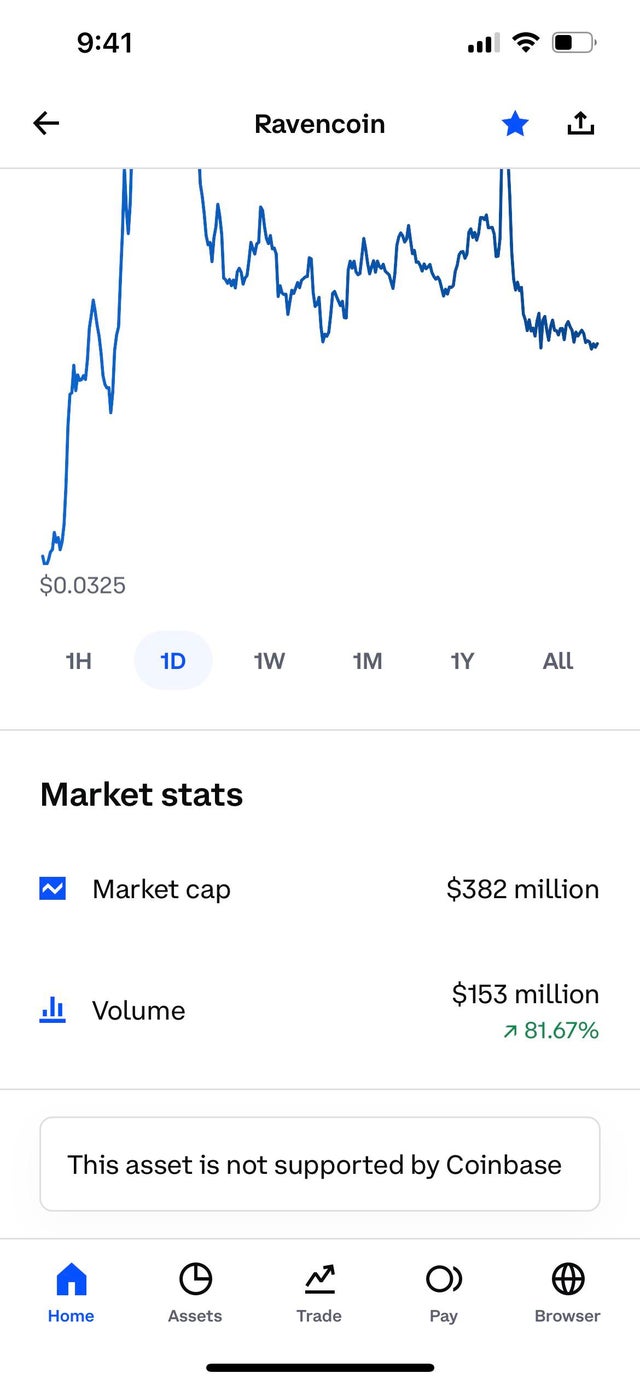The height and width of the screenshot is (1385, 640).
Task: Tap the Home house icon
Action: tap(71, 1278)
